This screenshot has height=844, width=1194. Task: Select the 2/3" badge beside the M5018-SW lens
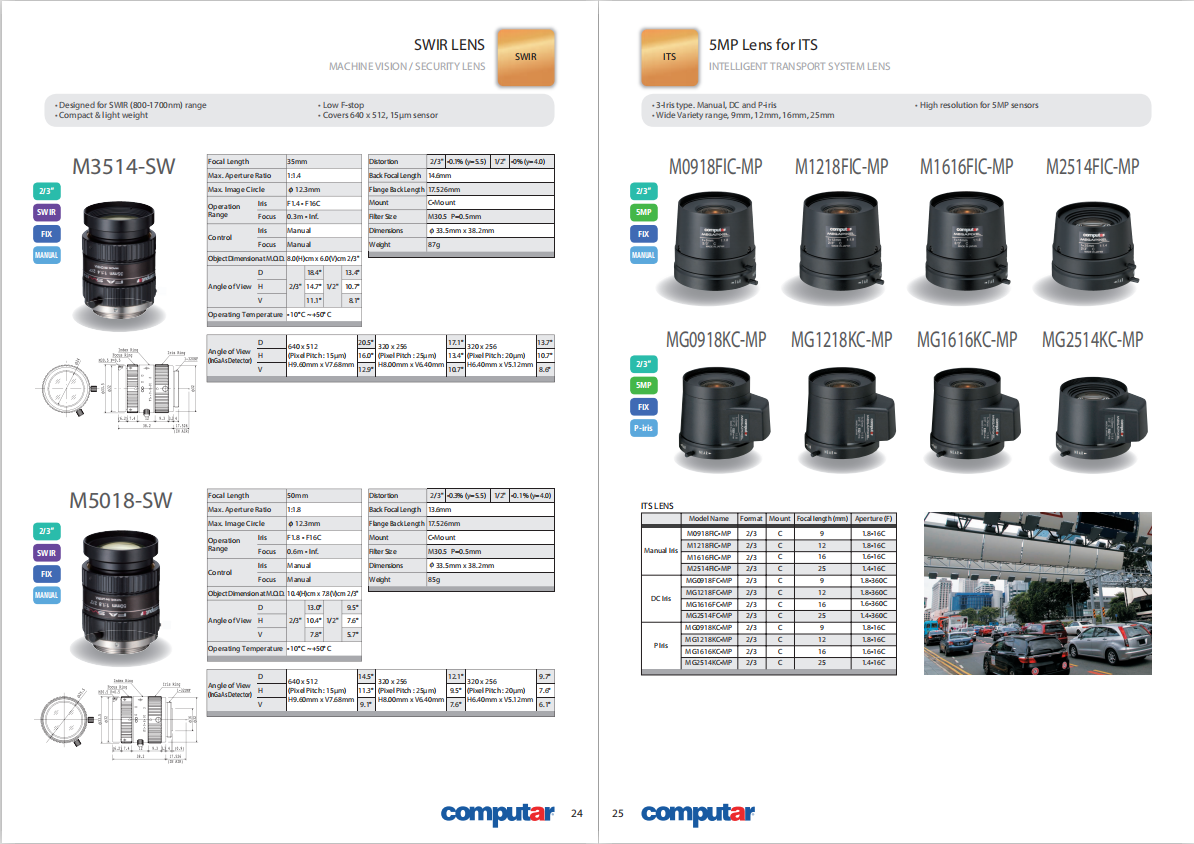(x=46, y=531)
